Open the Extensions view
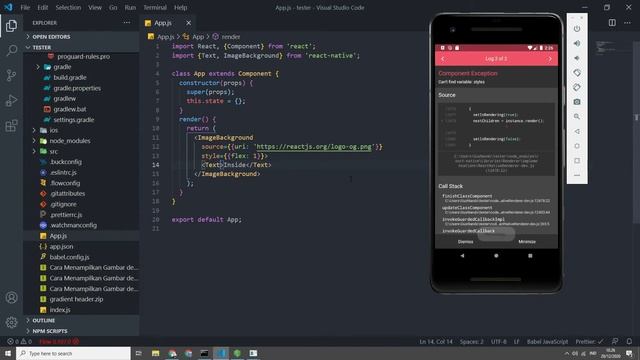 [11, 125]
